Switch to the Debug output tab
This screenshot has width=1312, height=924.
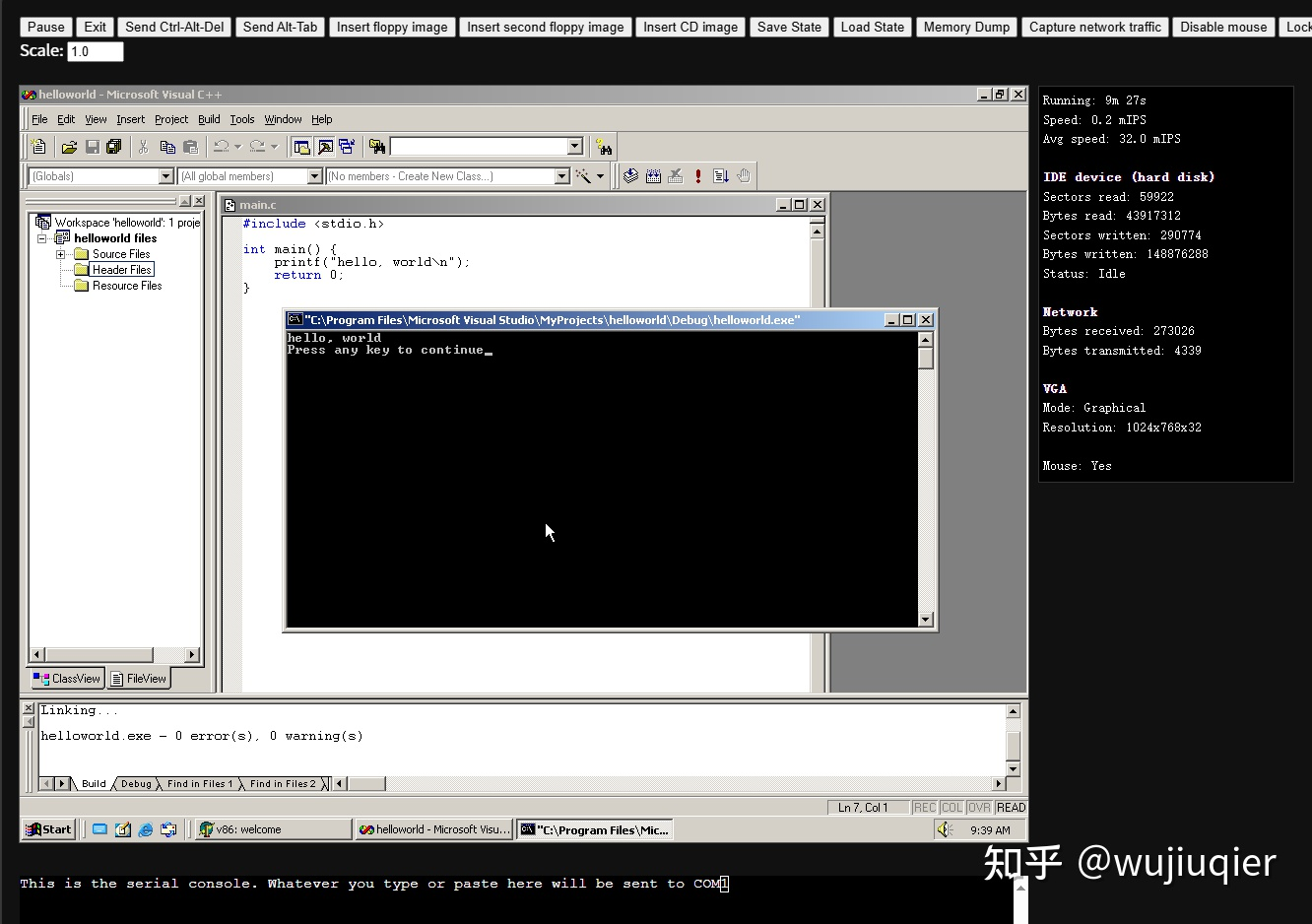(x=136, y=784)
